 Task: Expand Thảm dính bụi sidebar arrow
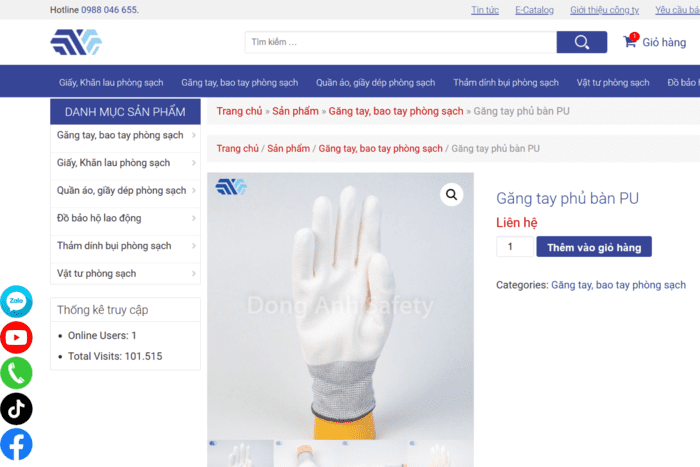click(x=194, y=246)
